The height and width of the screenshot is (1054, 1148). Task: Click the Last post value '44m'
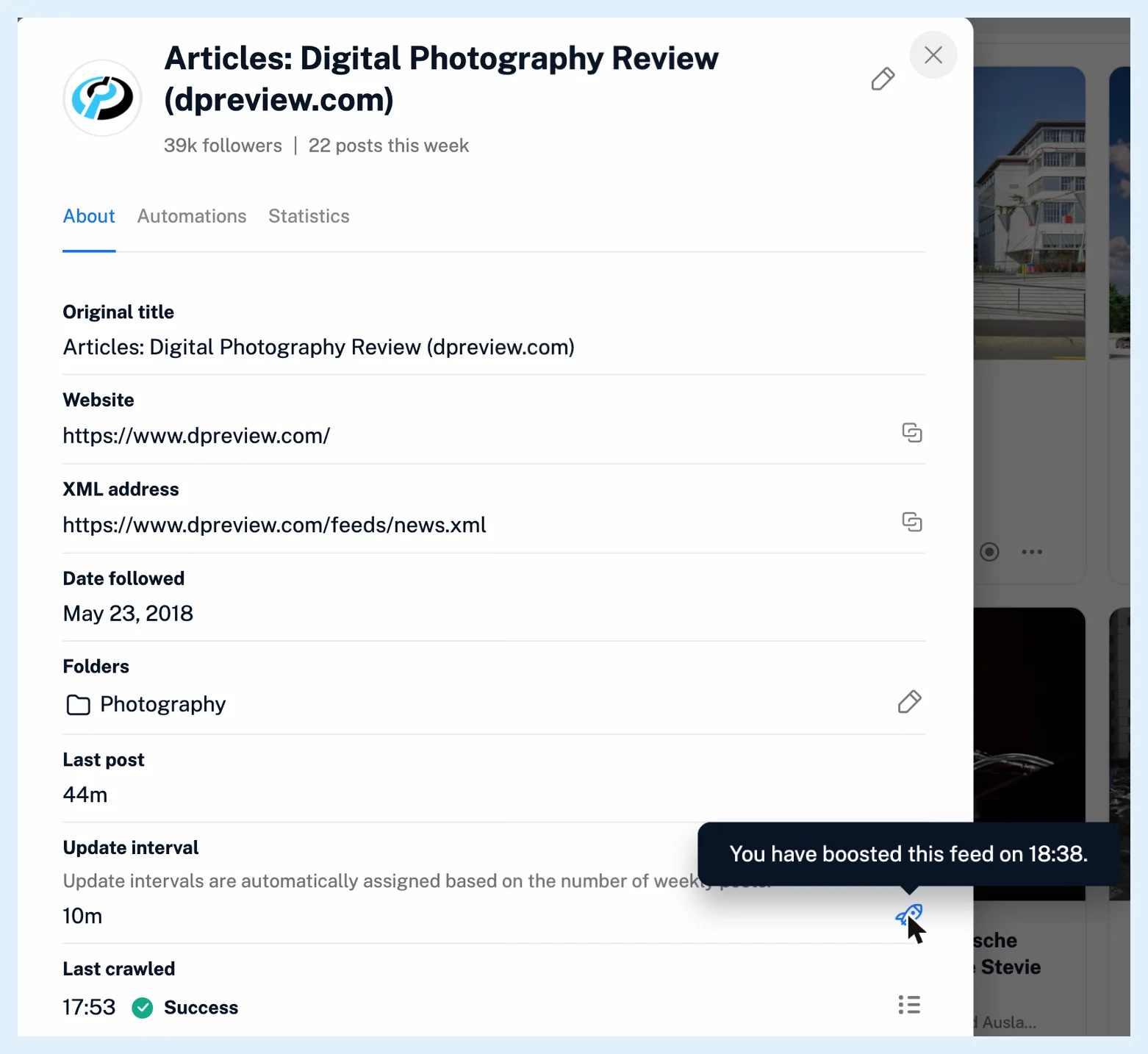pyautogui.click(x=85, y=795)
